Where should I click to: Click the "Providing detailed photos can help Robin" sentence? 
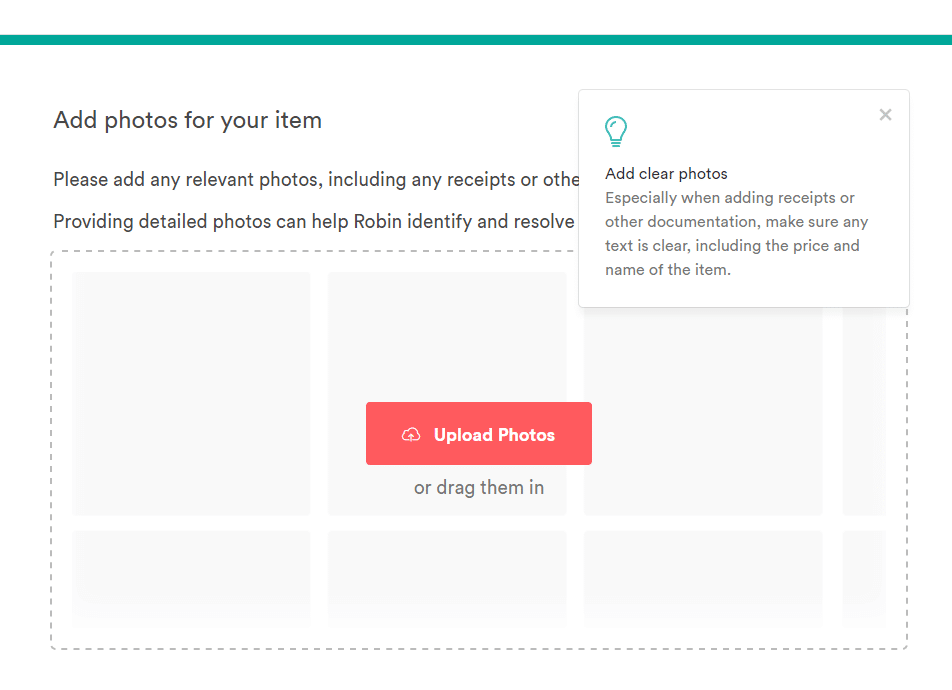[313, 222]
